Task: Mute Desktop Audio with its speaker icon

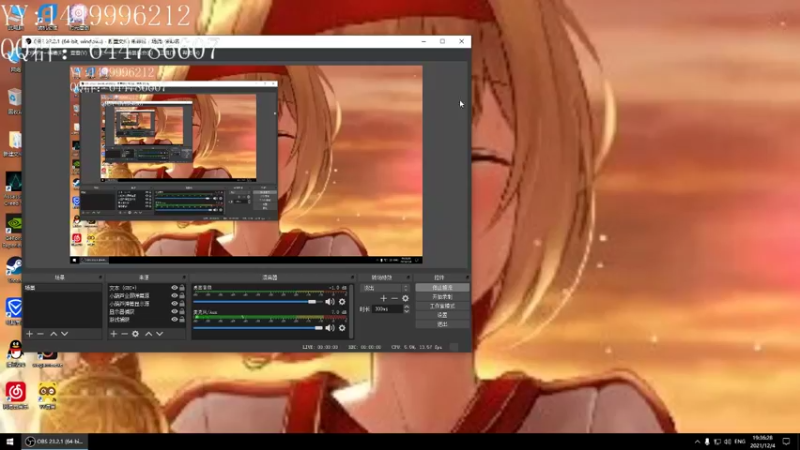Action: pyautogui.click(x=330, y=302)
